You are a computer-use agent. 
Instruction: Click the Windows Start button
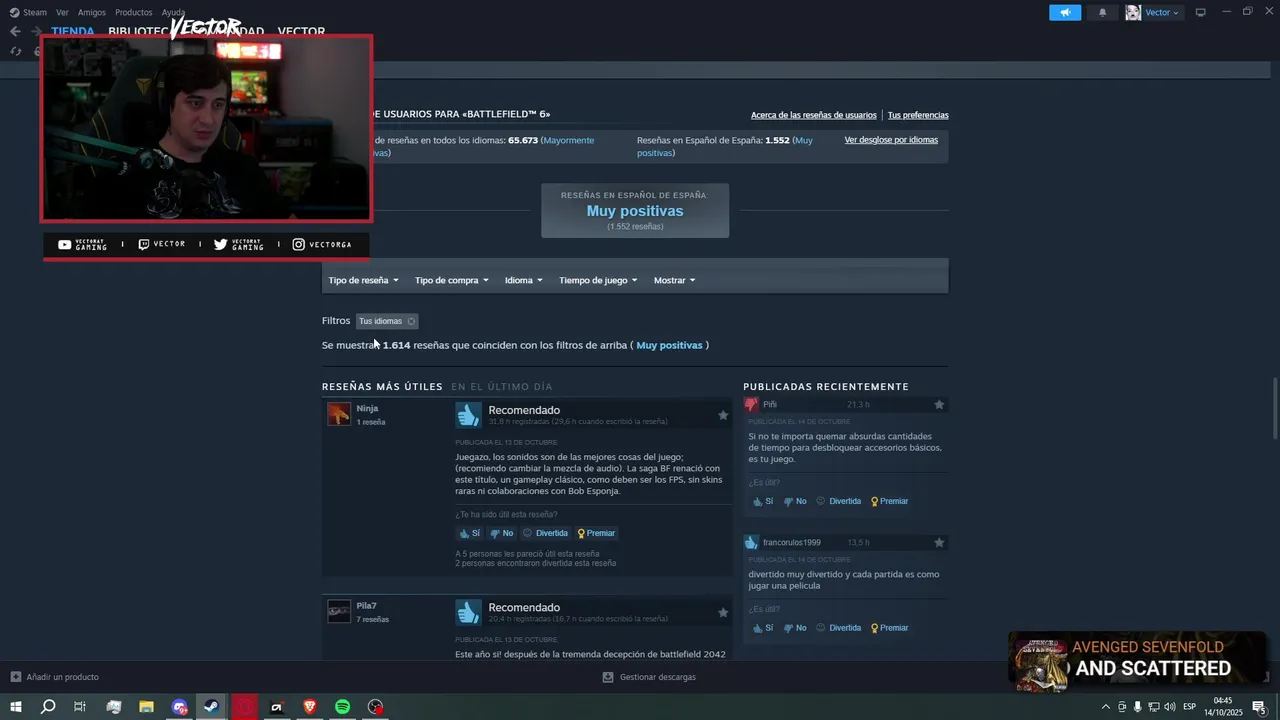(16, 707)
